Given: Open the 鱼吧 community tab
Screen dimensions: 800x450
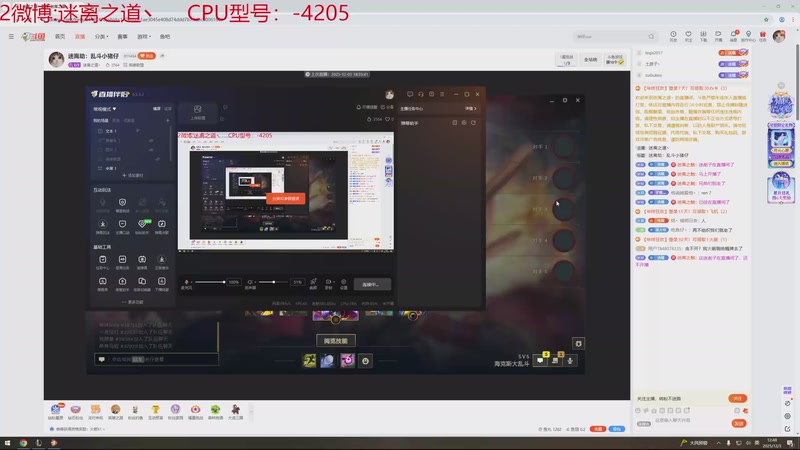Looking at the screenshot, I should (x=165, y=37).
